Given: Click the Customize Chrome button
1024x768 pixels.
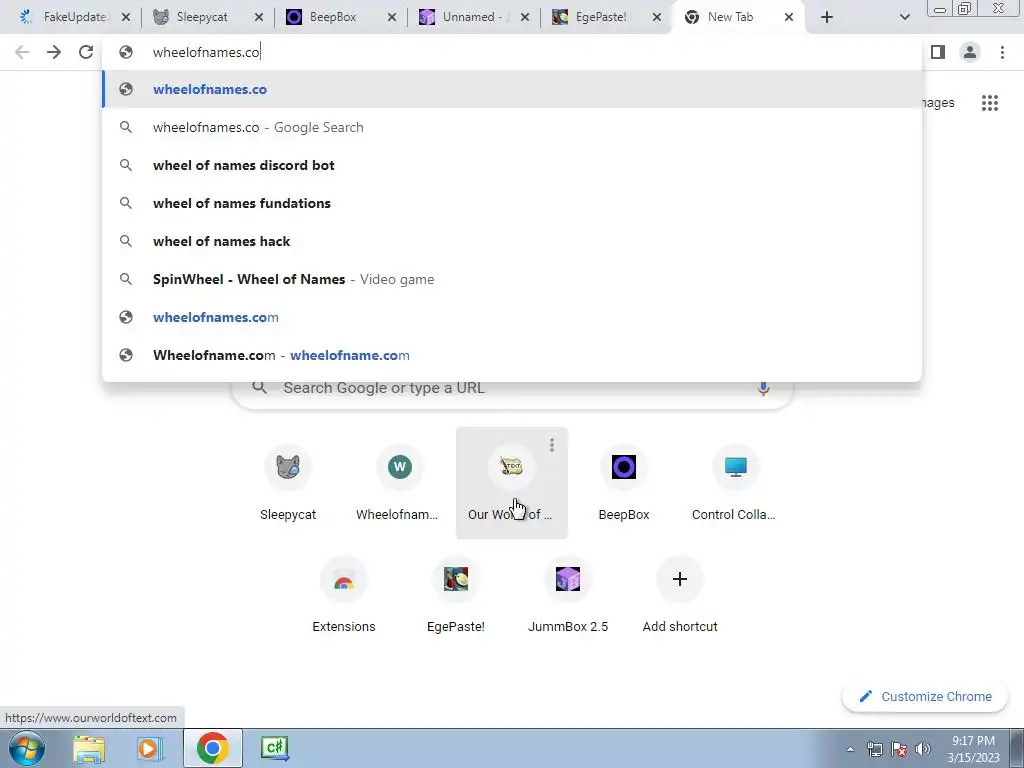Looking at the screenshot, I should [x=925, y=696].
